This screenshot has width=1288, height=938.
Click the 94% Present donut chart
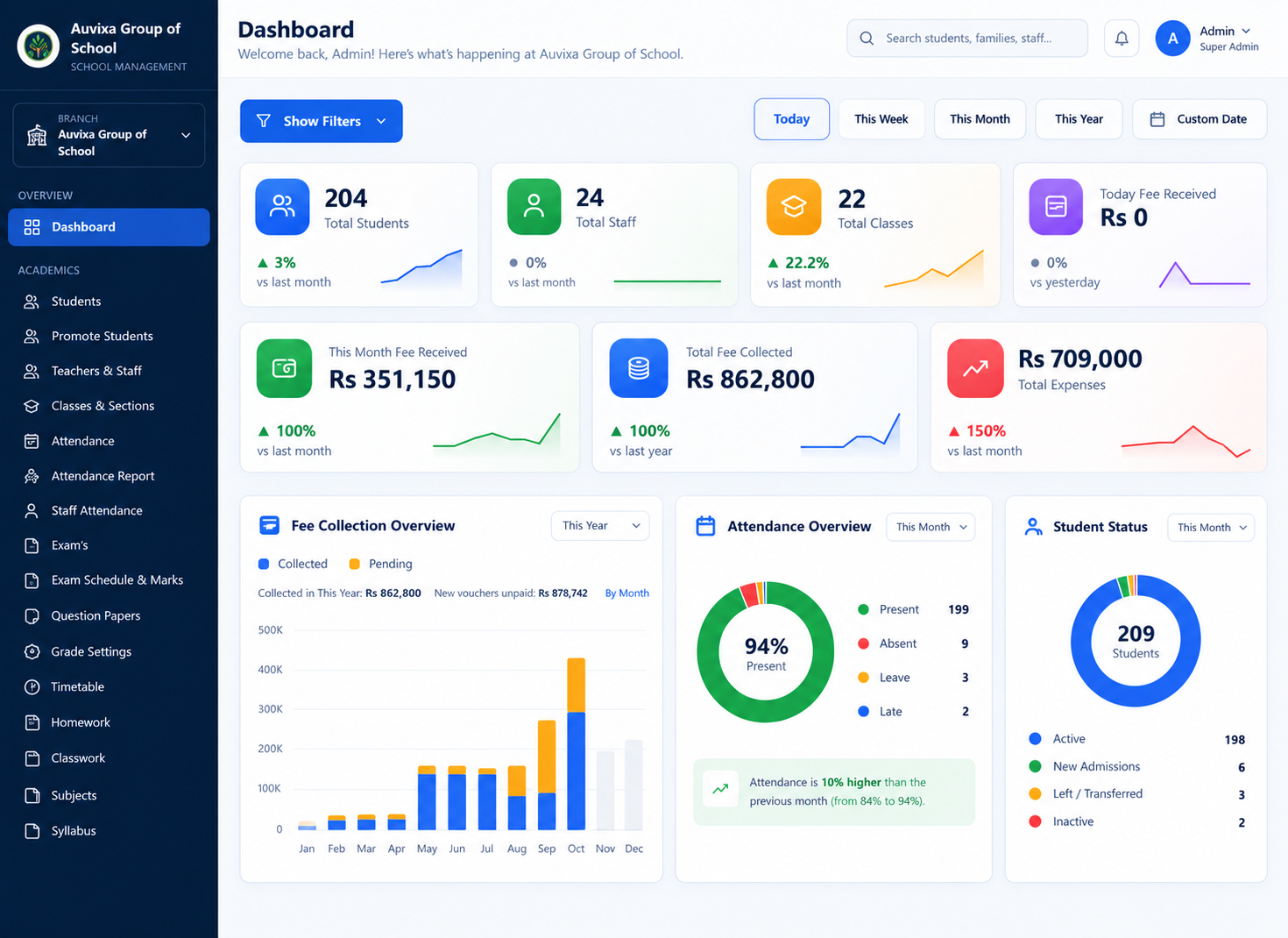(766, 653)
